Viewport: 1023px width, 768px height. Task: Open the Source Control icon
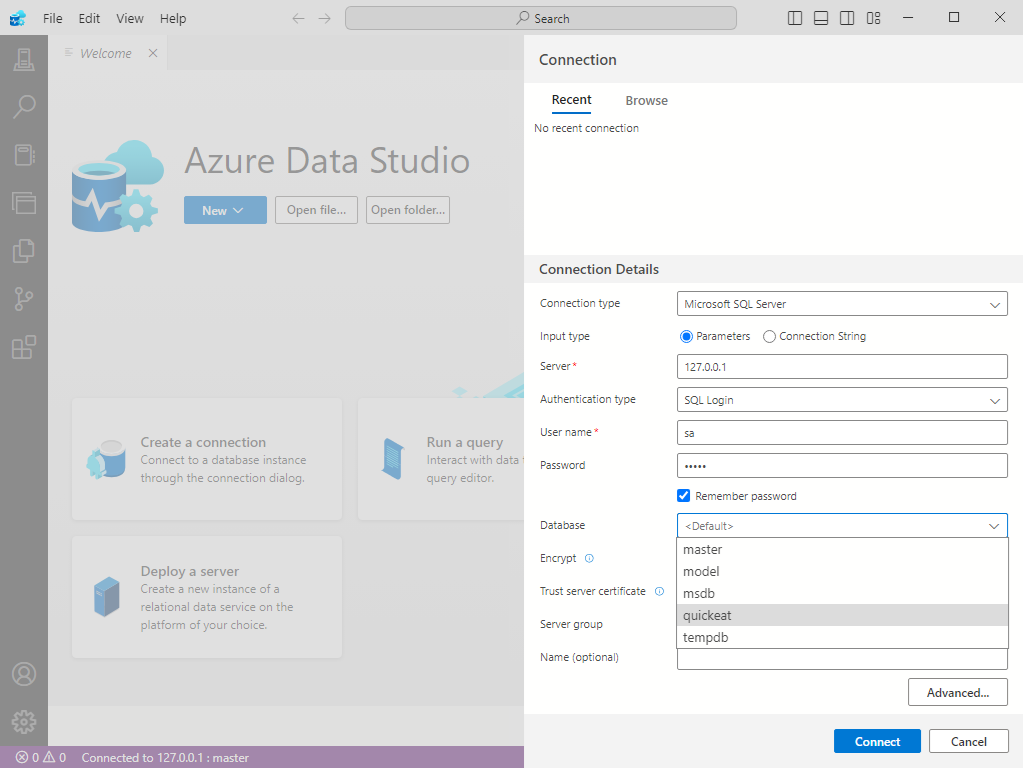coord(24,298)
